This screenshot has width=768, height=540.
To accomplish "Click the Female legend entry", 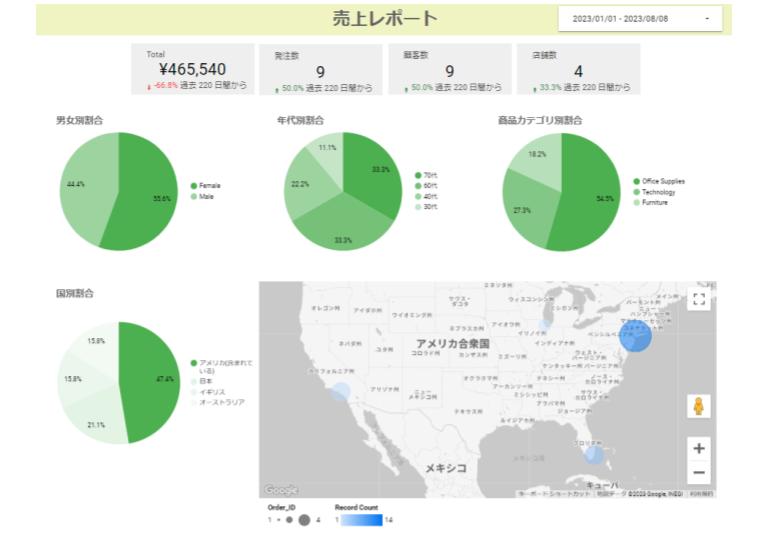I will (x=206, y=186).
